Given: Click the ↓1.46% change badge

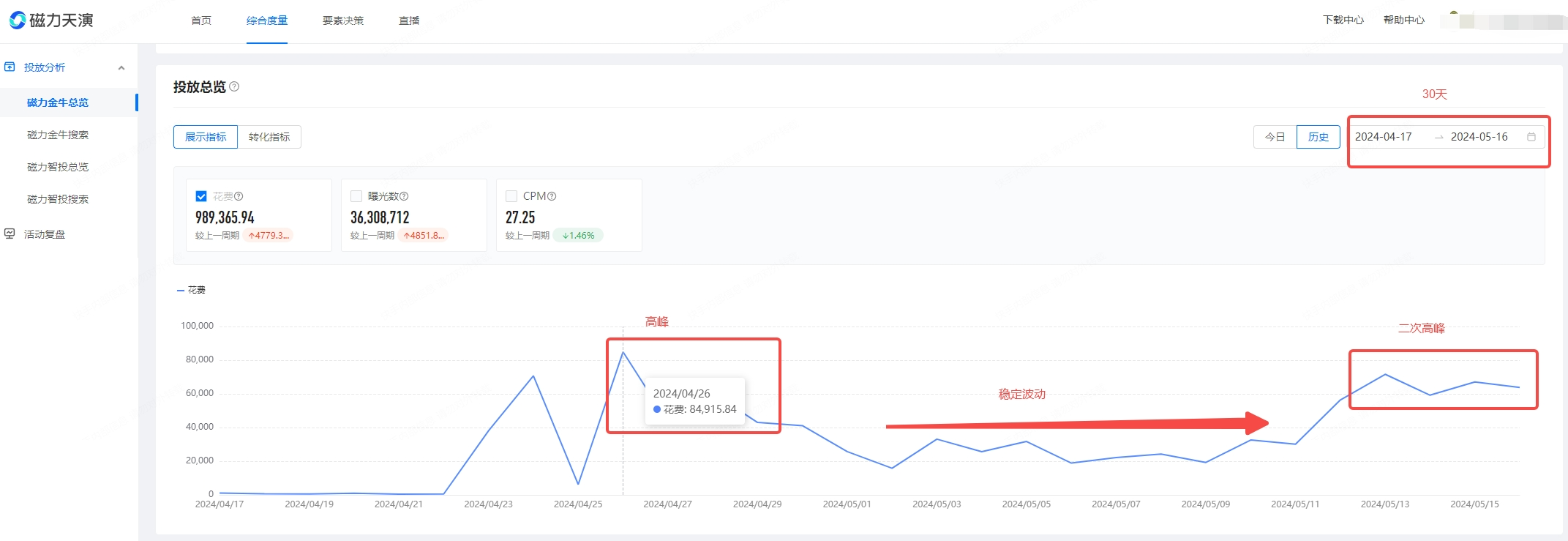Looking at the screenshot, I should [578, 236].
